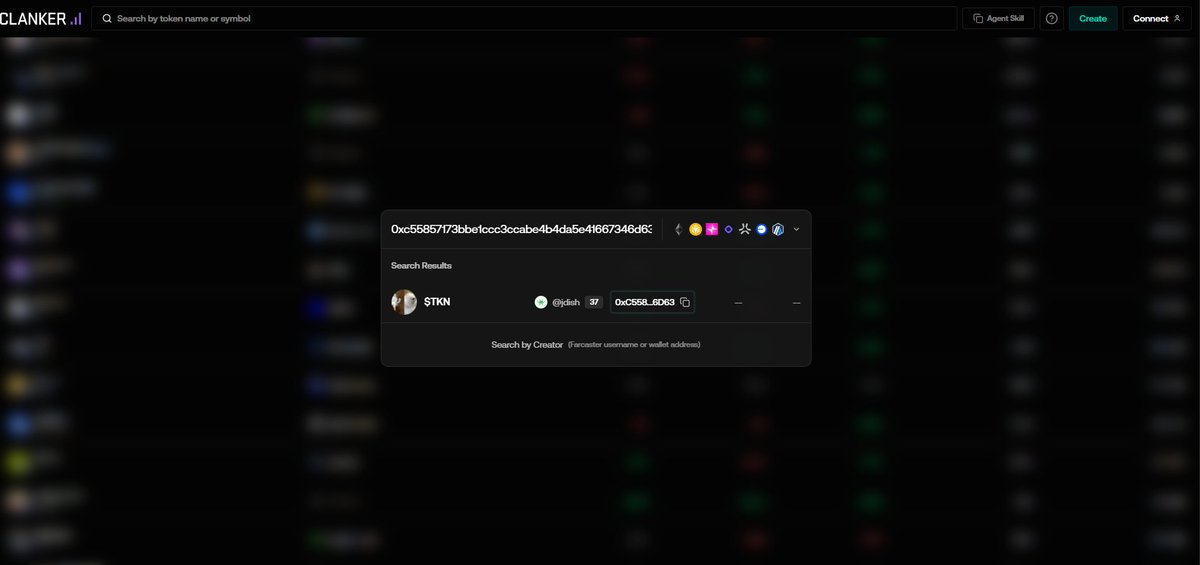Click the Search Results heading
The image size is (1200, 565).
click(x=421, y=266)
